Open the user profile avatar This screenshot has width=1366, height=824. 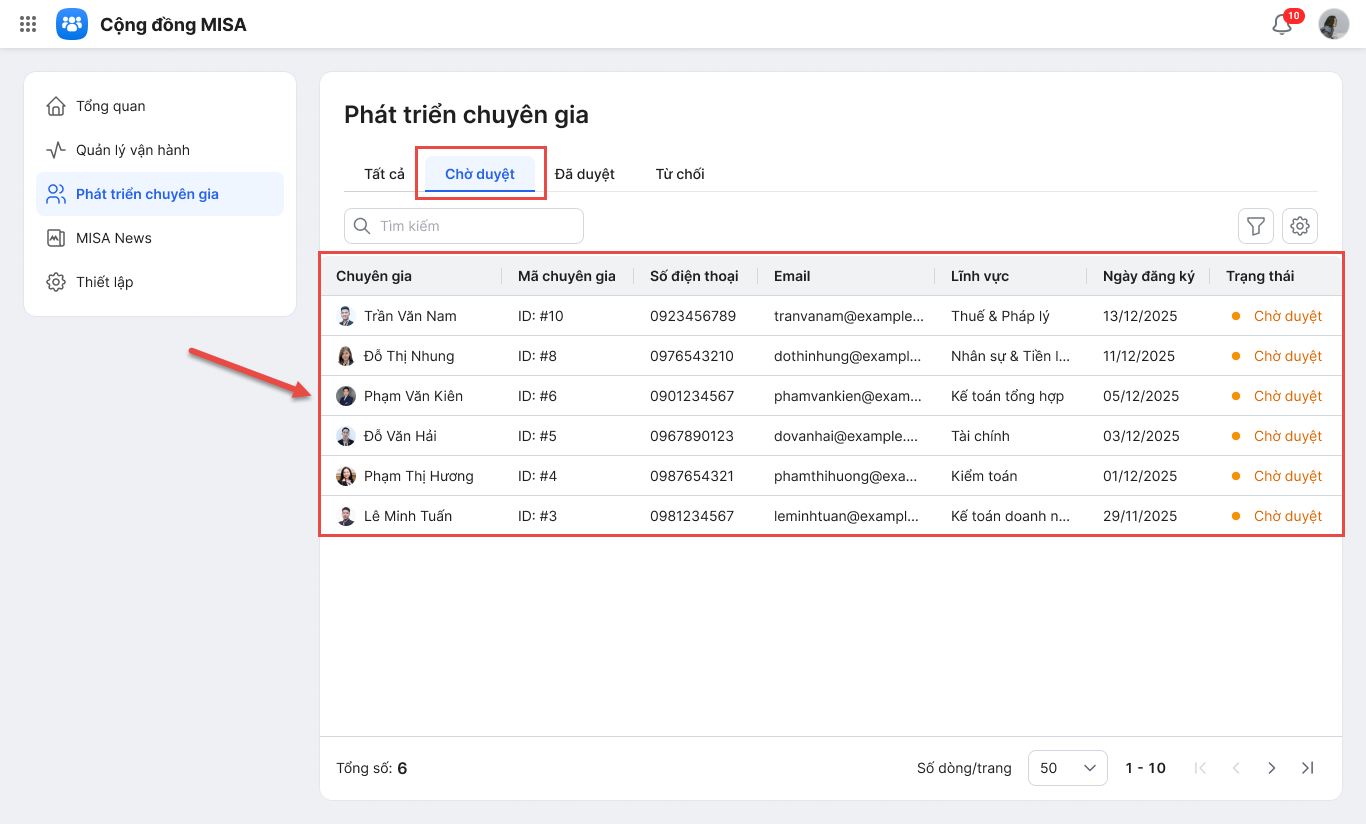pos(1334,24)
